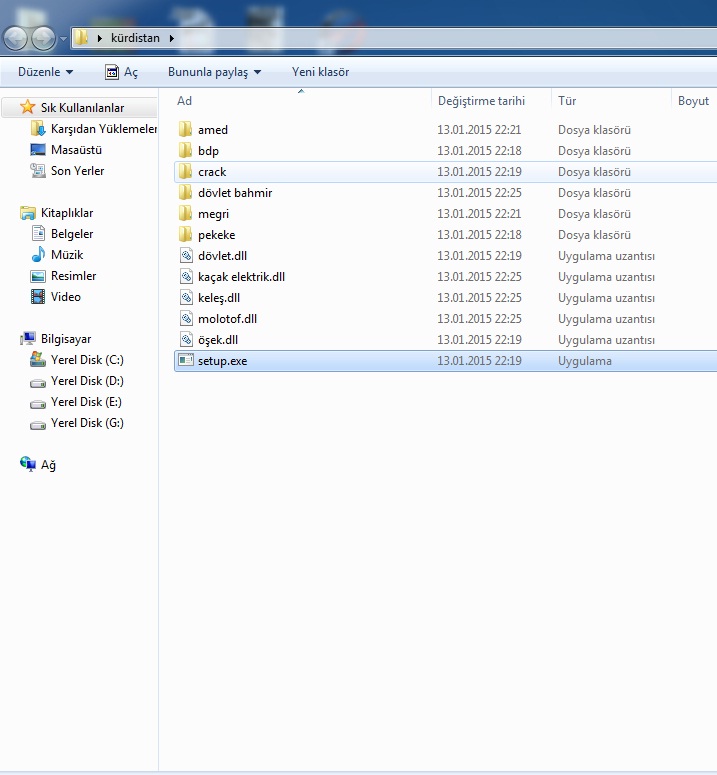Select Sık Kullanılanlar star icon

(27, 107)
